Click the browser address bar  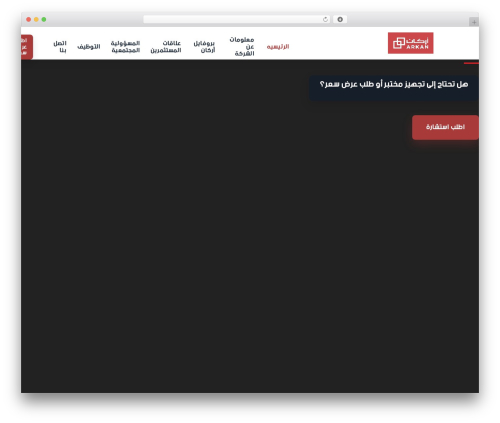237,20
